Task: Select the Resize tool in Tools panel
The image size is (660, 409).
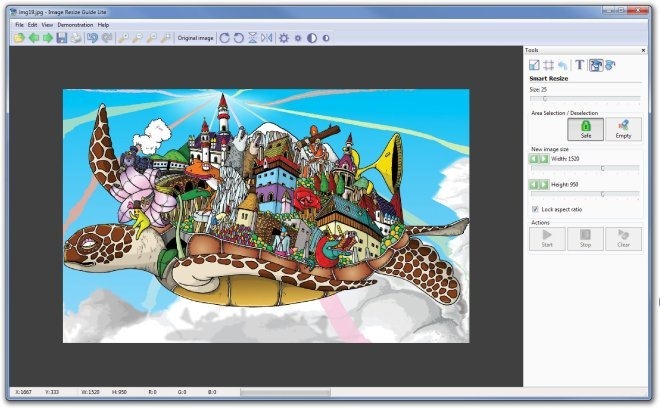Action: point(534,65)
